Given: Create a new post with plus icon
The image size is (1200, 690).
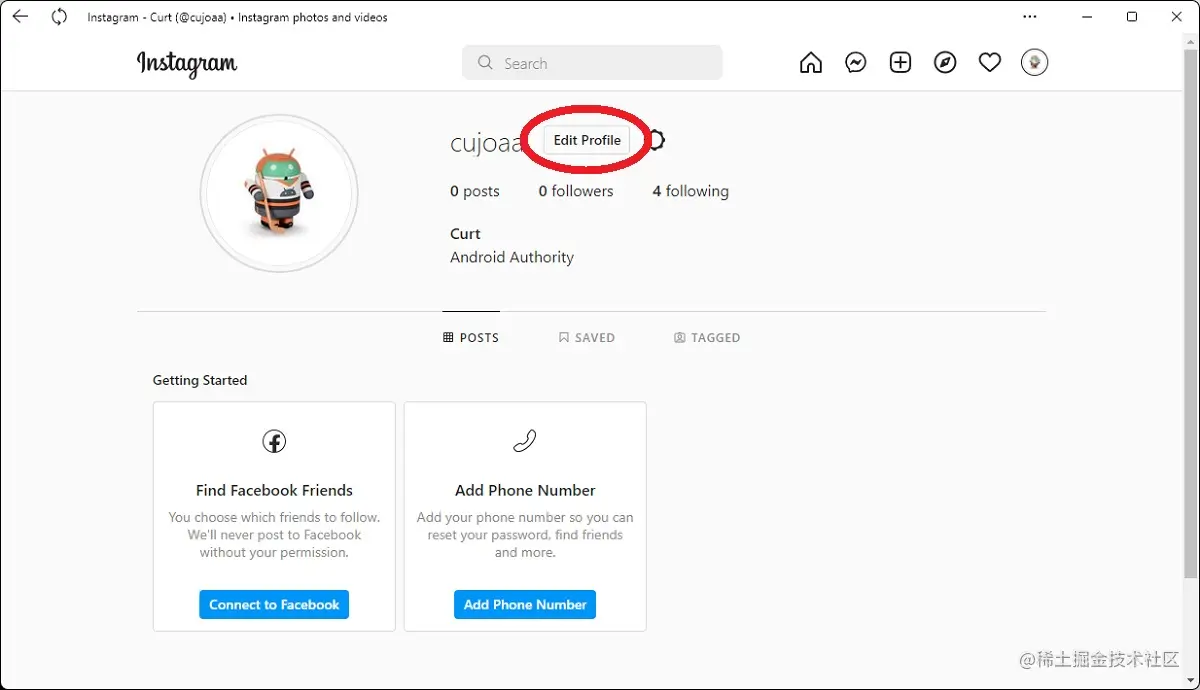Looking at the screenshot, I should tap(900, 63).
